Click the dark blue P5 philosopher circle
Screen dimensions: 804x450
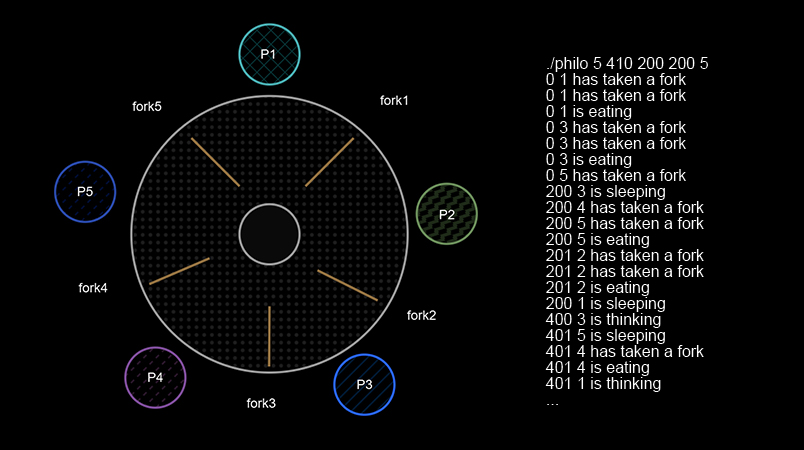point(85,192)
